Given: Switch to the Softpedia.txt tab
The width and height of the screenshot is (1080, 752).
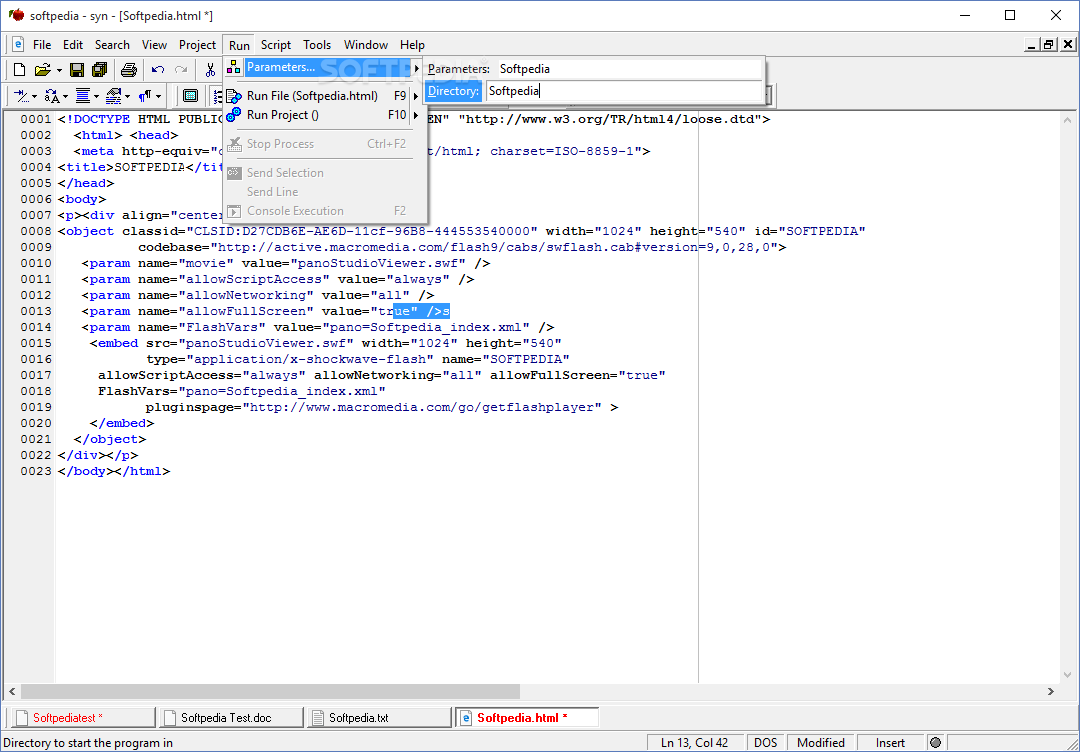Looking at the screenshot, I should click(379, 718).
